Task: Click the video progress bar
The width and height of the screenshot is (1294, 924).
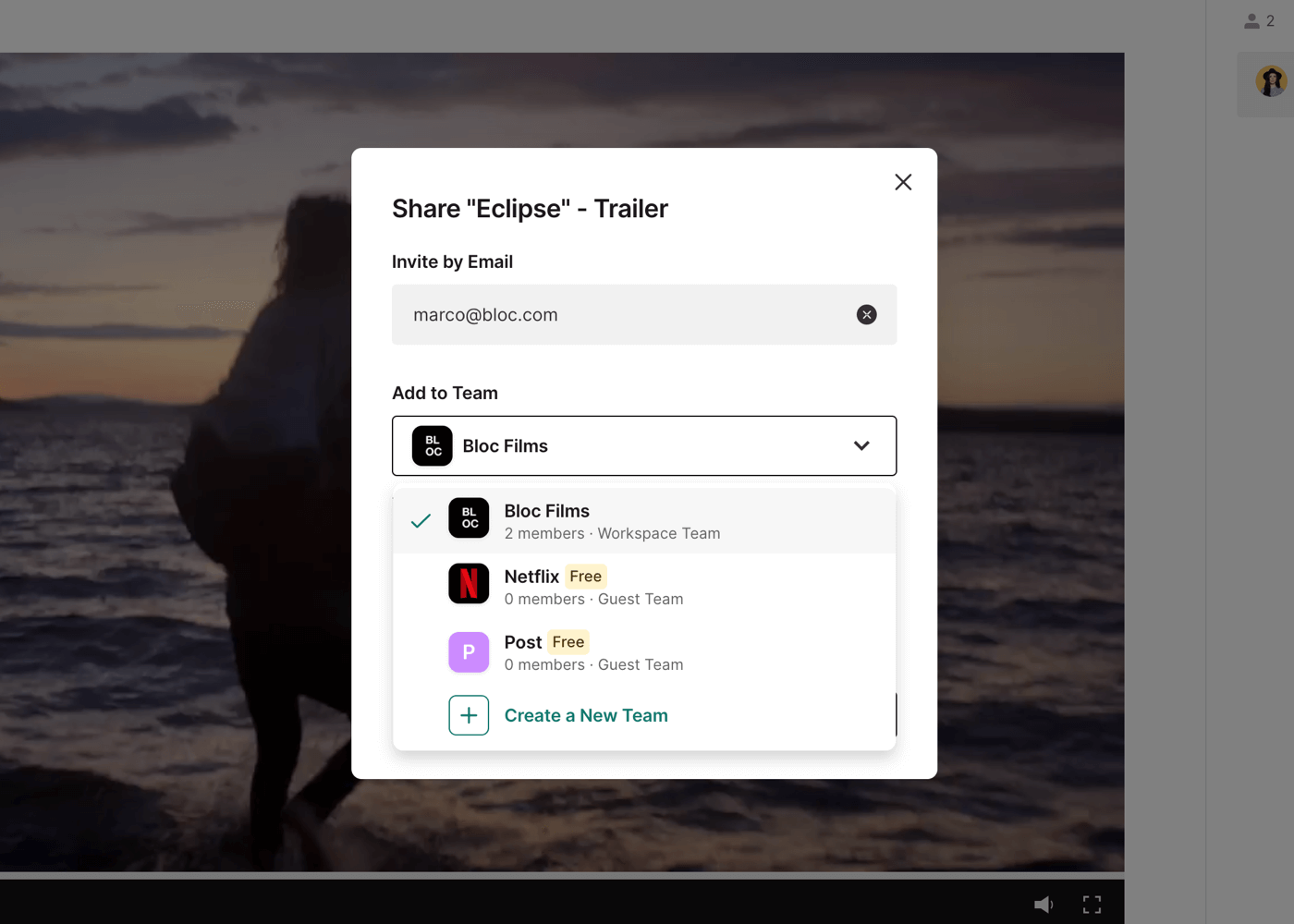Action: coord(562,875)
